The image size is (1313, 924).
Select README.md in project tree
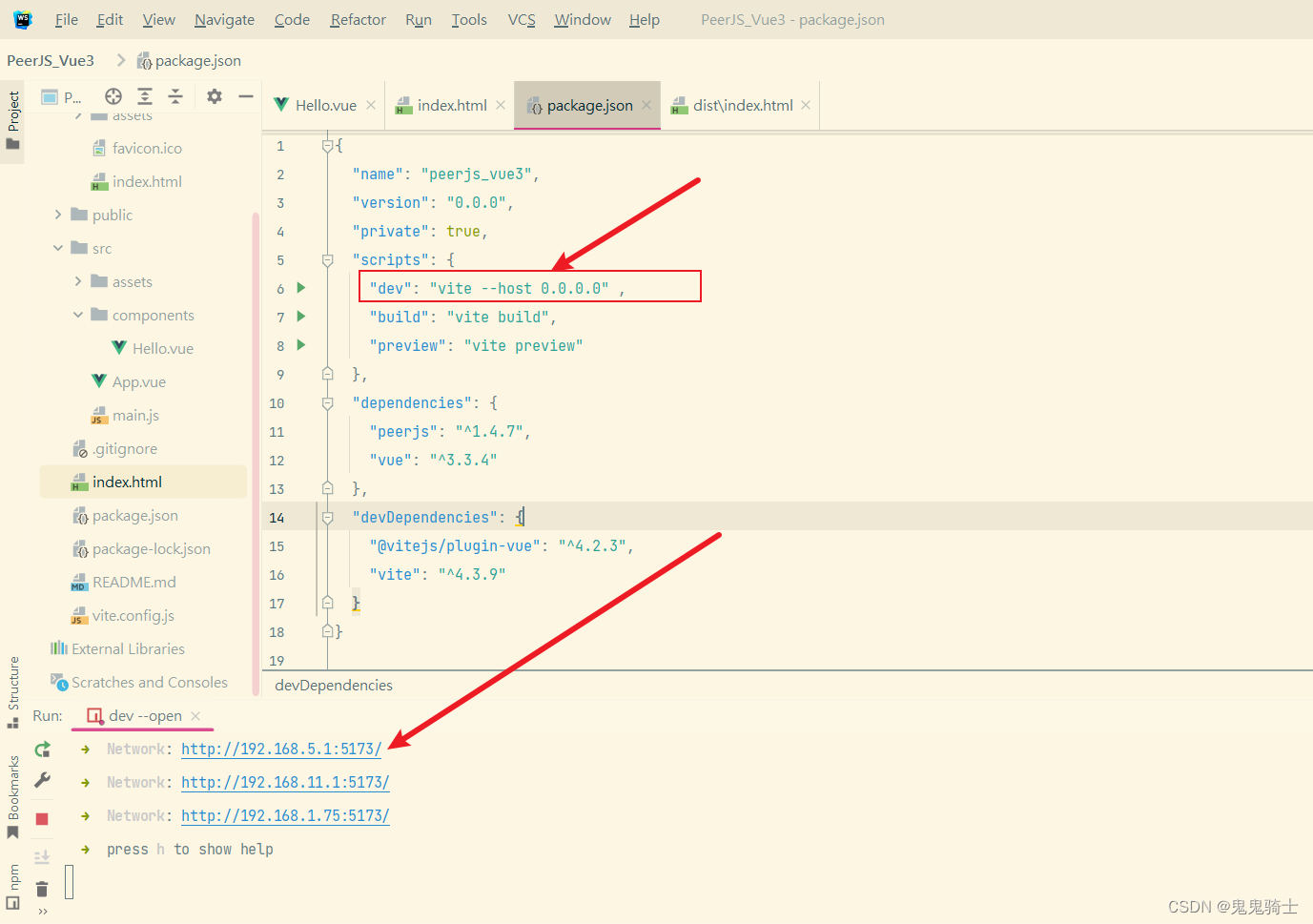pos(134,583)
